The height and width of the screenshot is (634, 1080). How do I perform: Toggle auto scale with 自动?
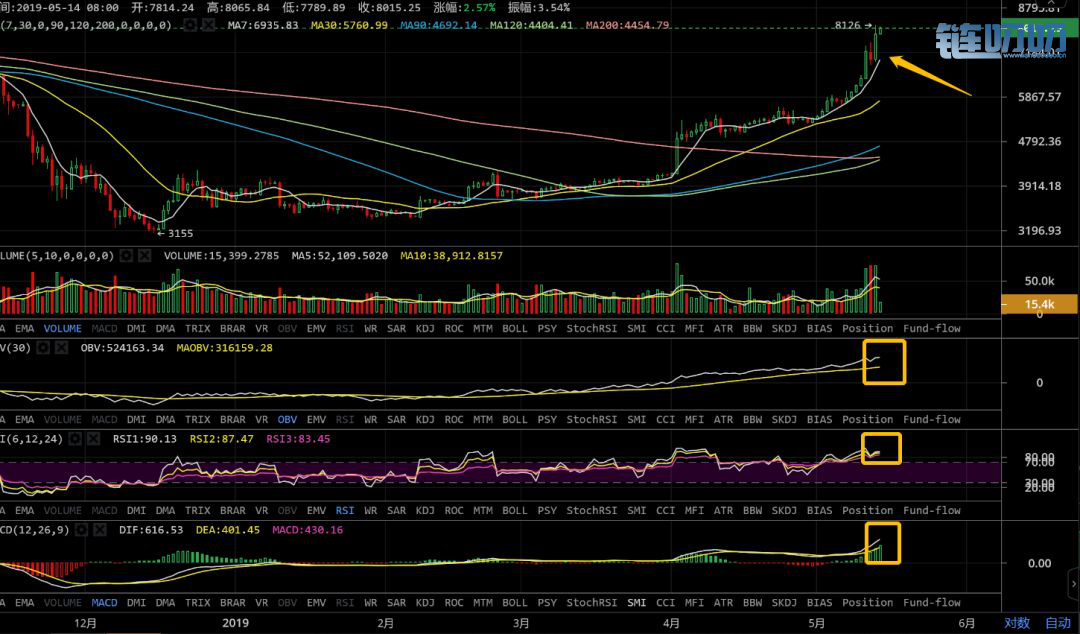1058,623
